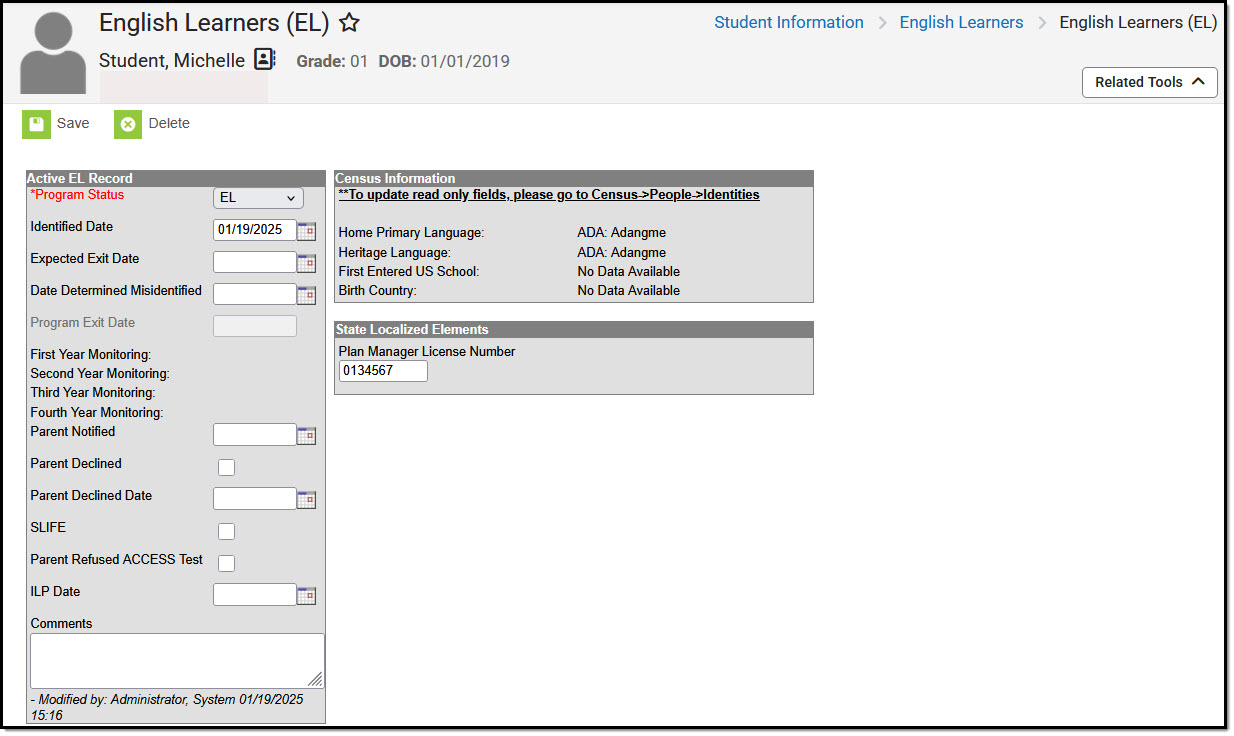Delete the EL record

[x=150, y=123]
